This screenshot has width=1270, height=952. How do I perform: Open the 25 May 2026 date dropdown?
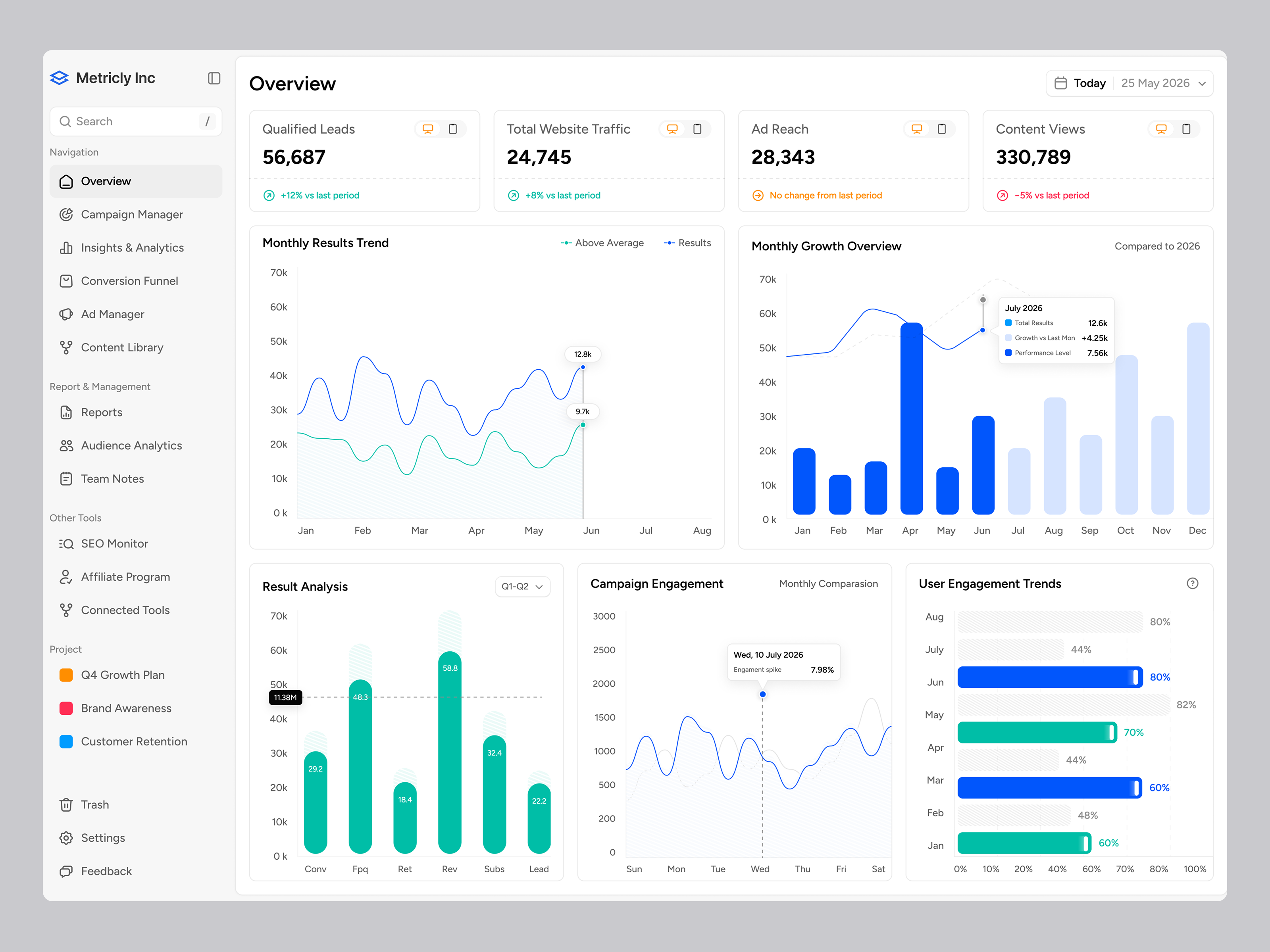pos(1163,83)
